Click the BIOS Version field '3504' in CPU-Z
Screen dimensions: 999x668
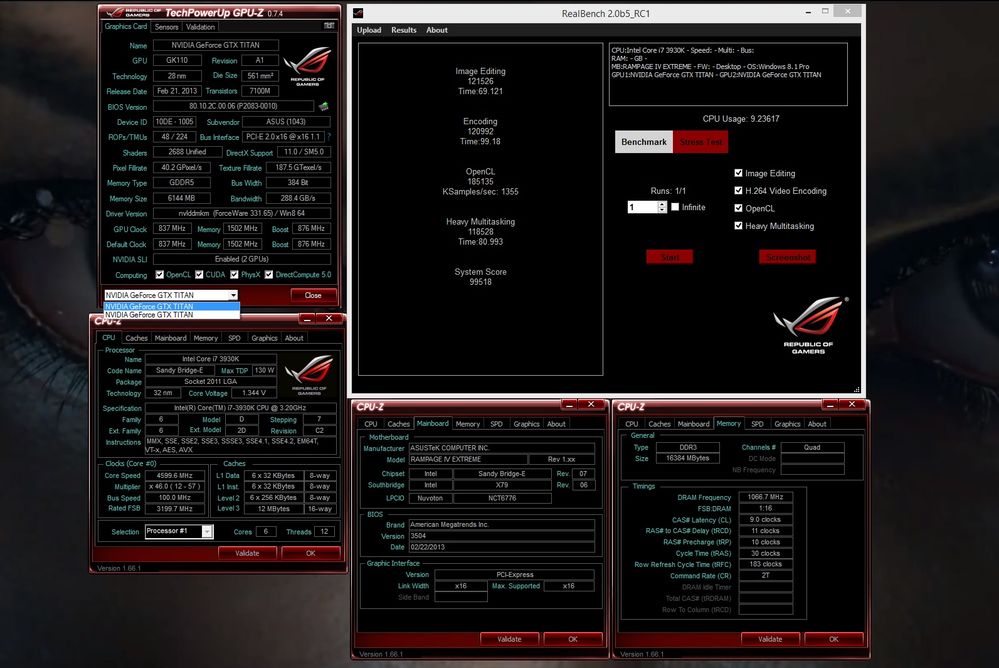pyautogui.click(x=501, y=536)
